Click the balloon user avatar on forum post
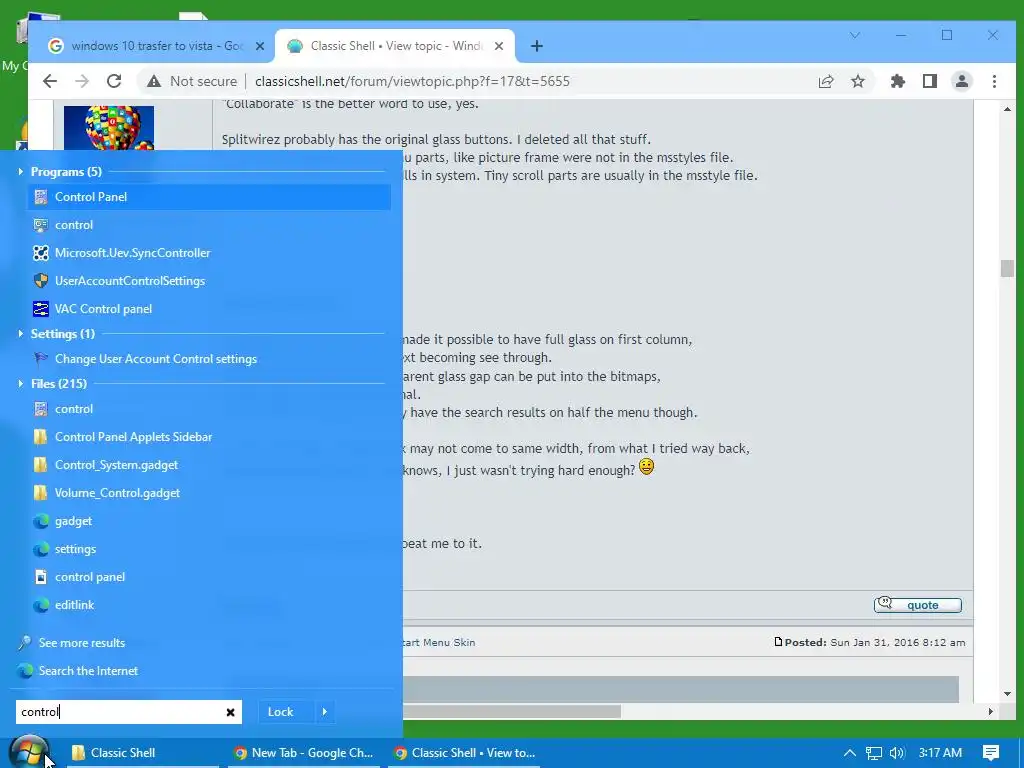1024x768 pixels. (109, 127)
